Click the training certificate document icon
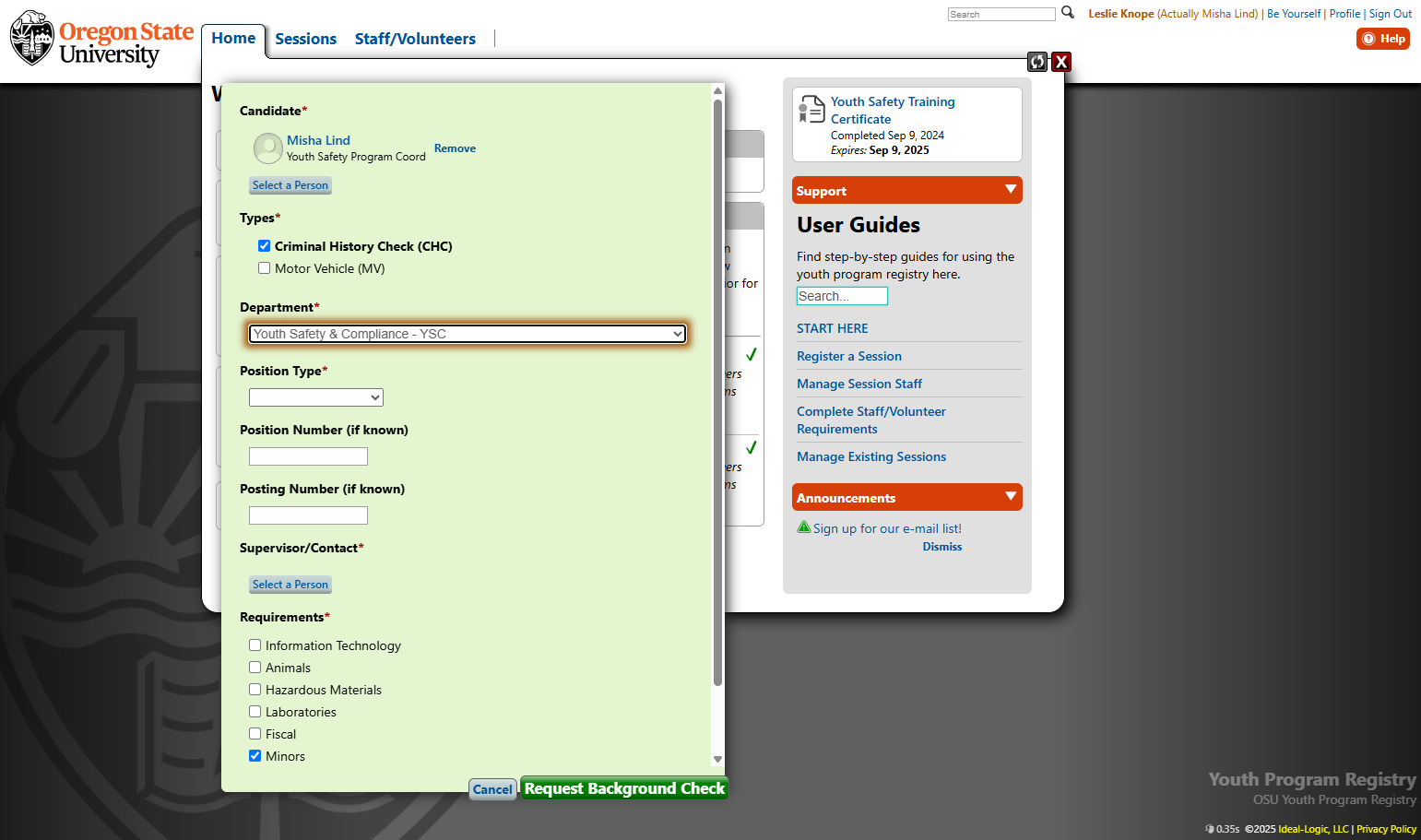 [811, 109]
